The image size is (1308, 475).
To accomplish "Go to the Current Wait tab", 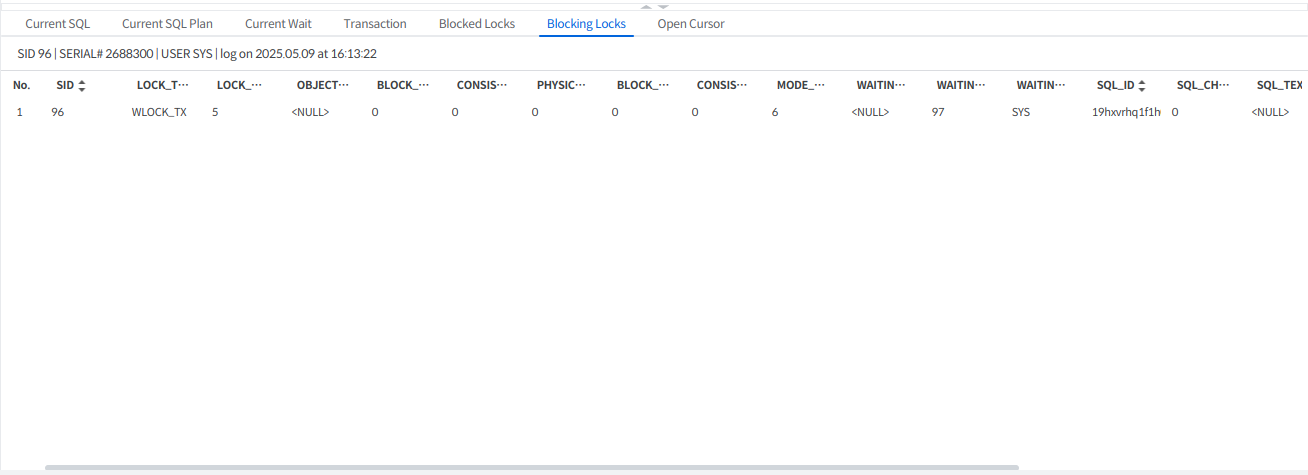I will coord(278,23).
